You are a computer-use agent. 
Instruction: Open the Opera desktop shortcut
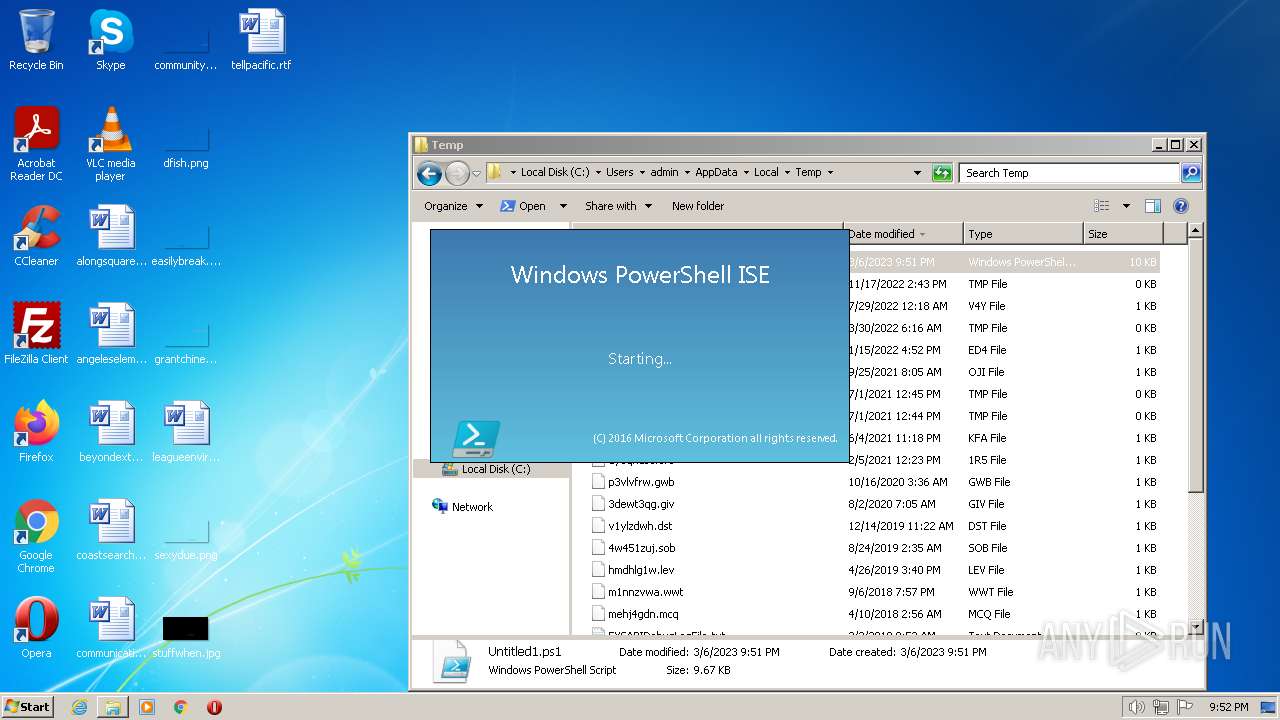pos(36,628)
